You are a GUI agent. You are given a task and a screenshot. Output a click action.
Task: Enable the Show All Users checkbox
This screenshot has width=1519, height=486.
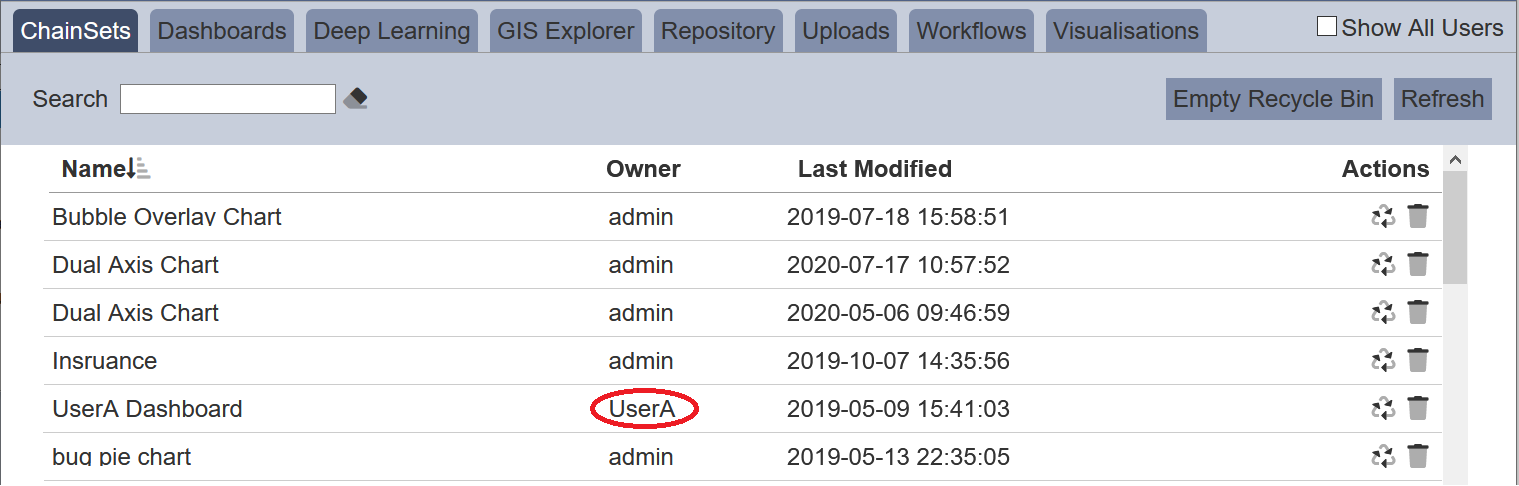click(1327, 27)
